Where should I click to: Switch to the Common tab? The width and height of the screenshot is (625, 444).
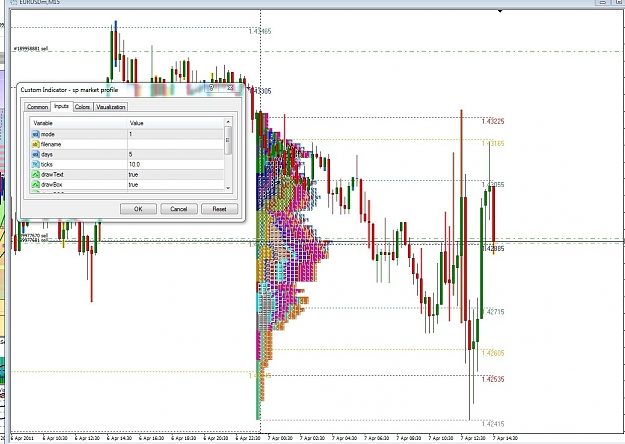click(x=37, y=107)
